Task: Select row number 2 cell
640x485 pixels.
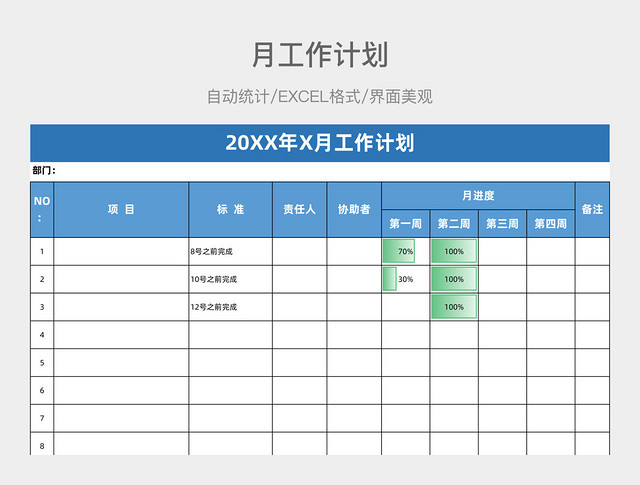Action: pos(42,279)
